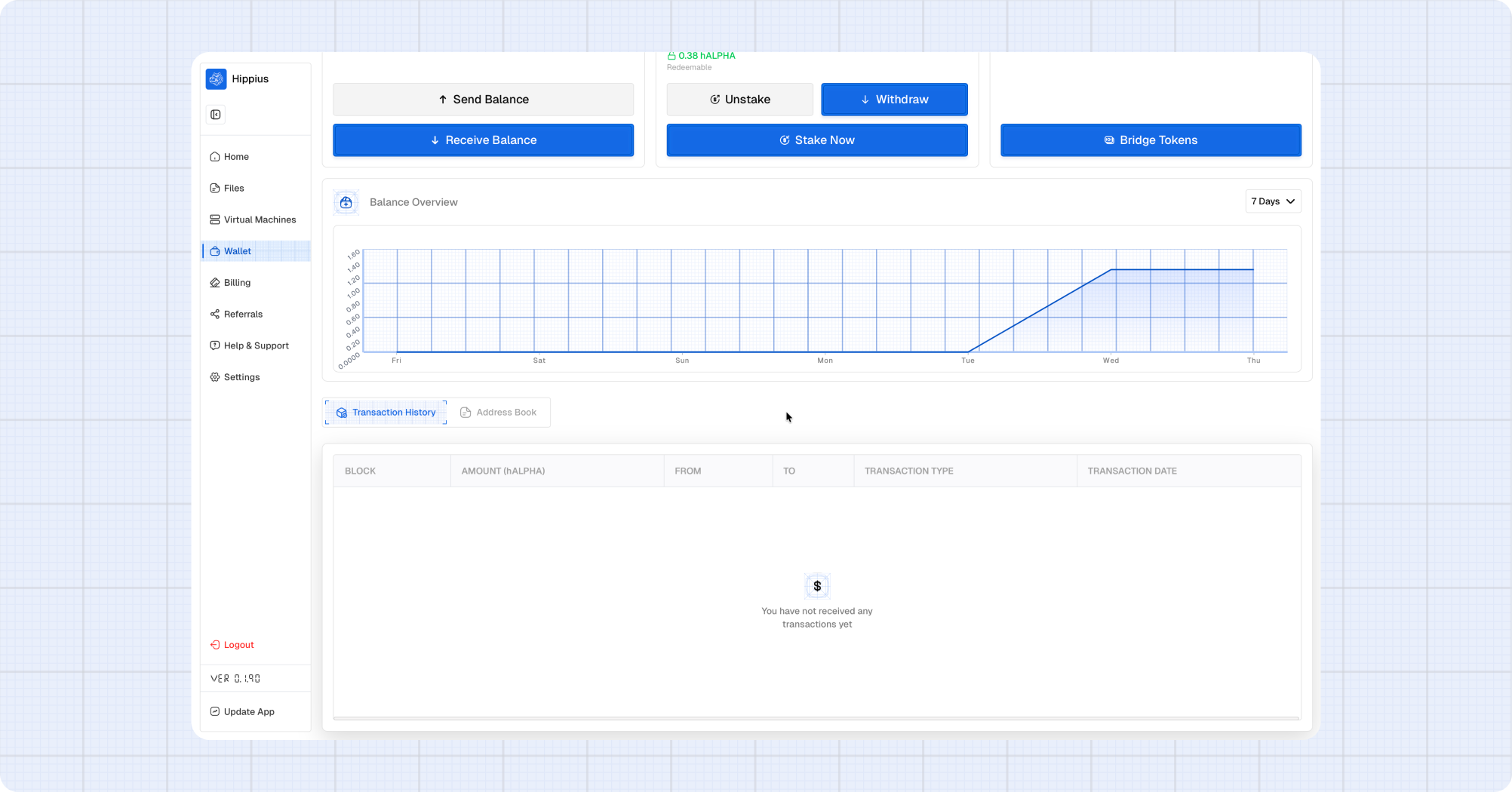Collapse the sidebar using the panel icon
The width and height of the screenshot is (1512, 792).
coord(216,115)
